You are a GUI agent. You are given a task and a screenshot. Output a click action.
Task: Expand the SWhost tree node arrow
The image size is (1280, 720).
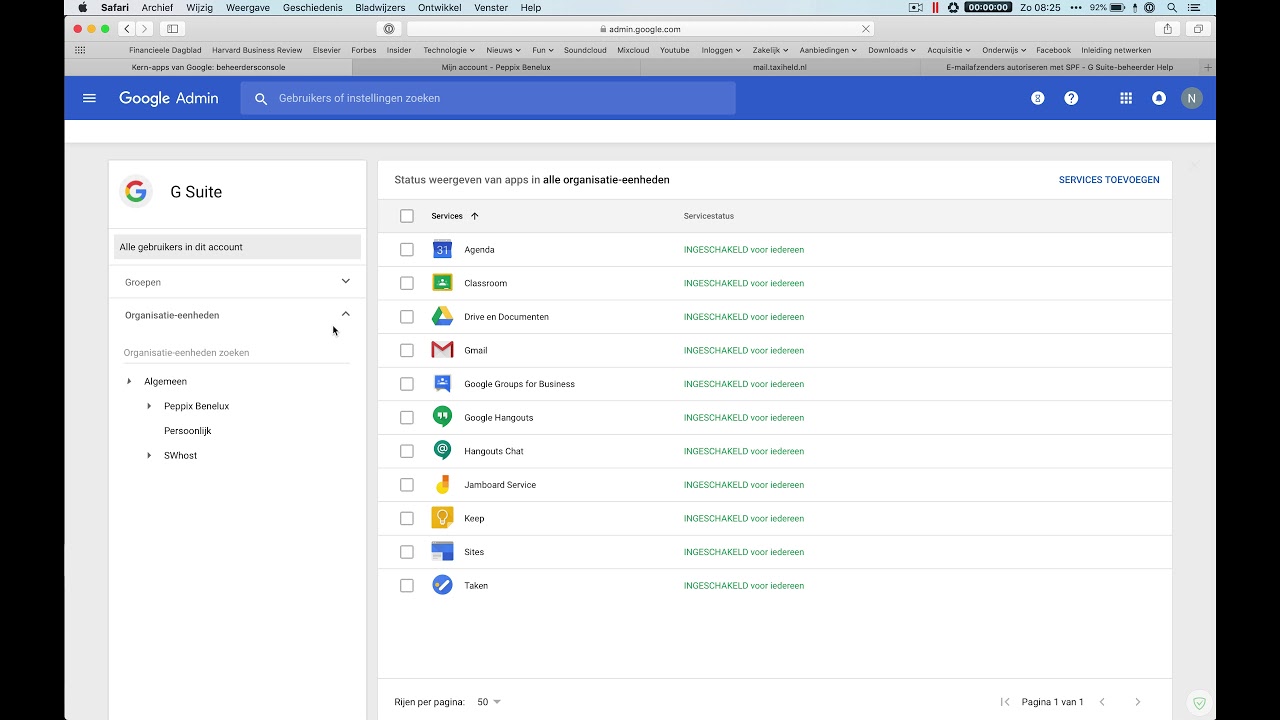[149, 455]
